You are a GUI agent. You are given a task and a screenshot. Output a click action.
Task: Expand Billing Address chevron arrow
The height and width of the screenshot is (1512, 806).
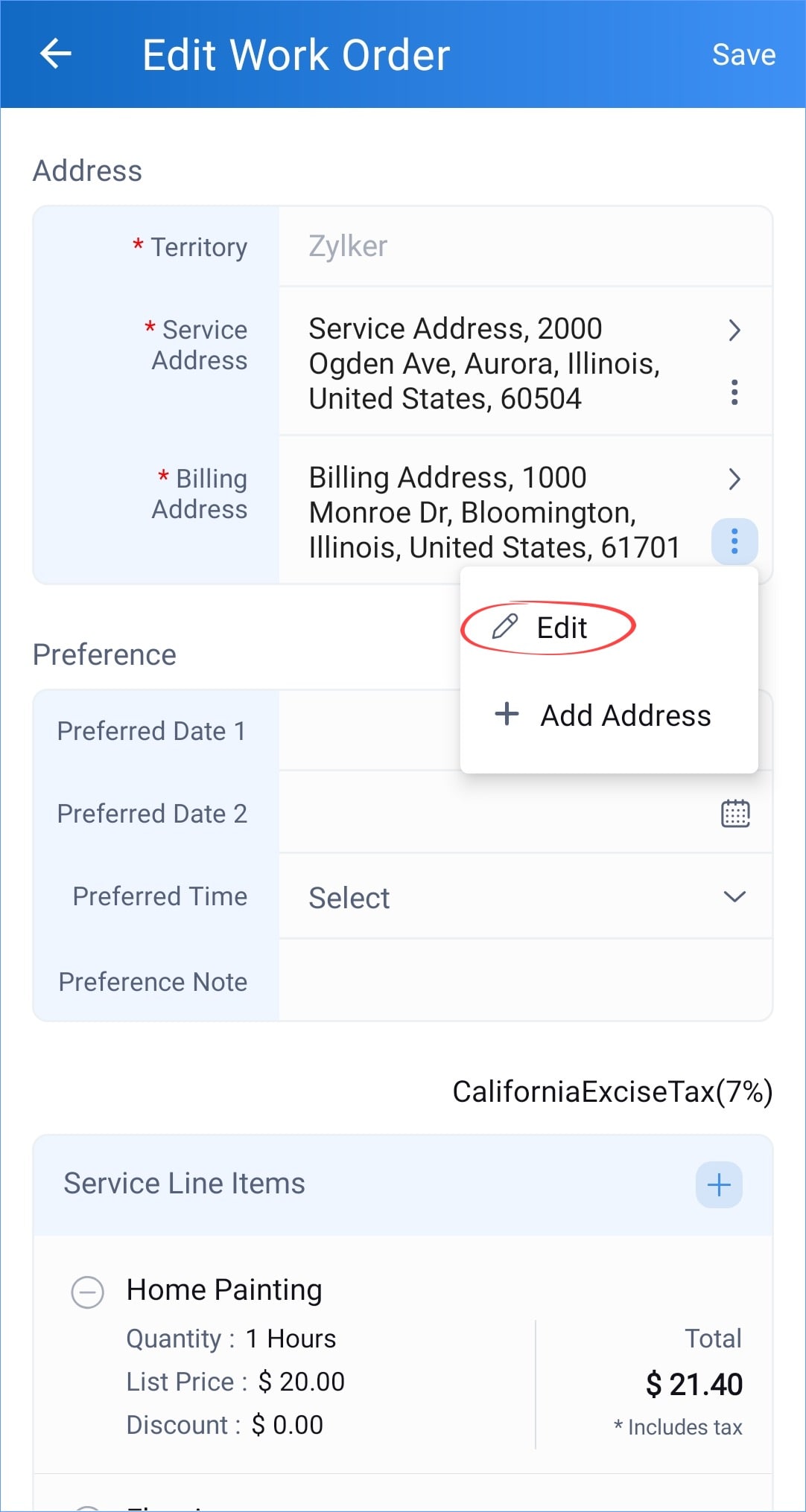tap(734, 479)
